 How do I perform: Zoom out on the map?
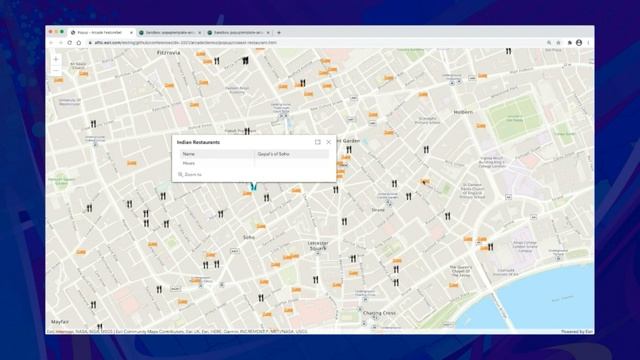(x=56, y=70)
